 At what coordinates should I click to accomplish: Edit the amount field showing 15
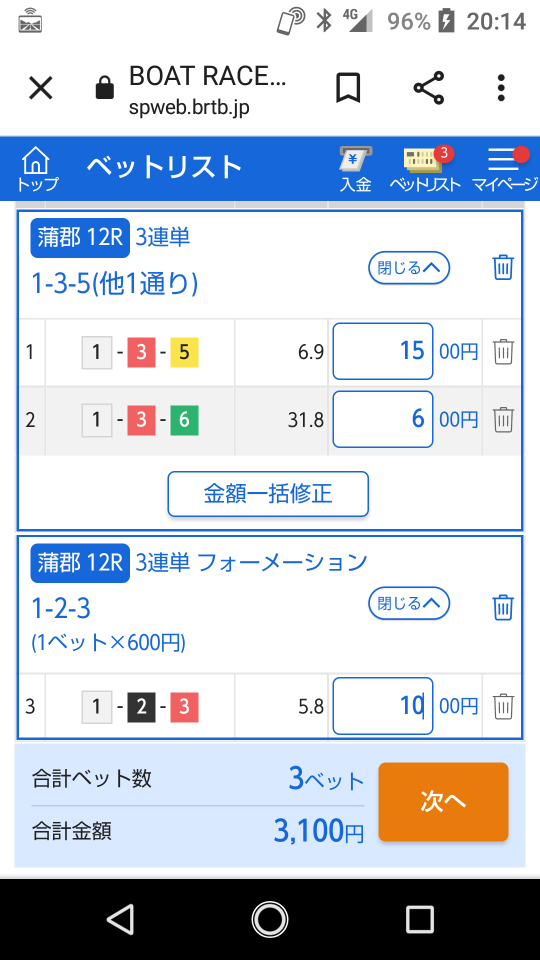383,351
